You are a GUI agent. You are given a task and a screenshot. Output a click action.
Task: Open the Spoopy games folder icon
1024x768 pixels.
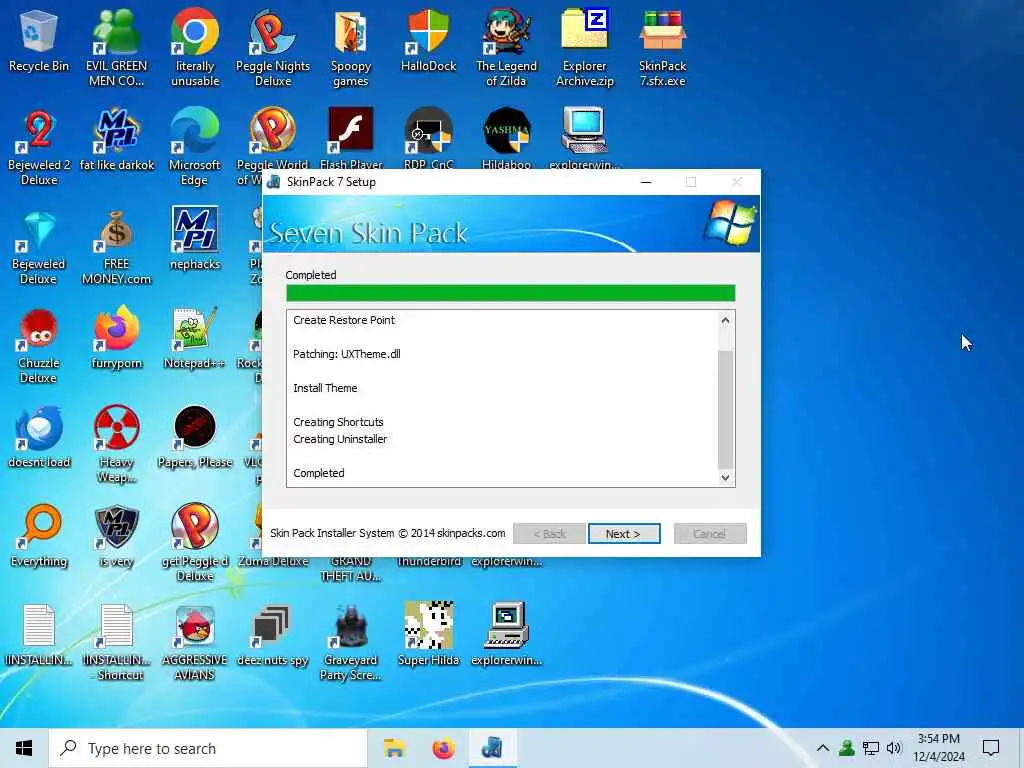[351, 49]
